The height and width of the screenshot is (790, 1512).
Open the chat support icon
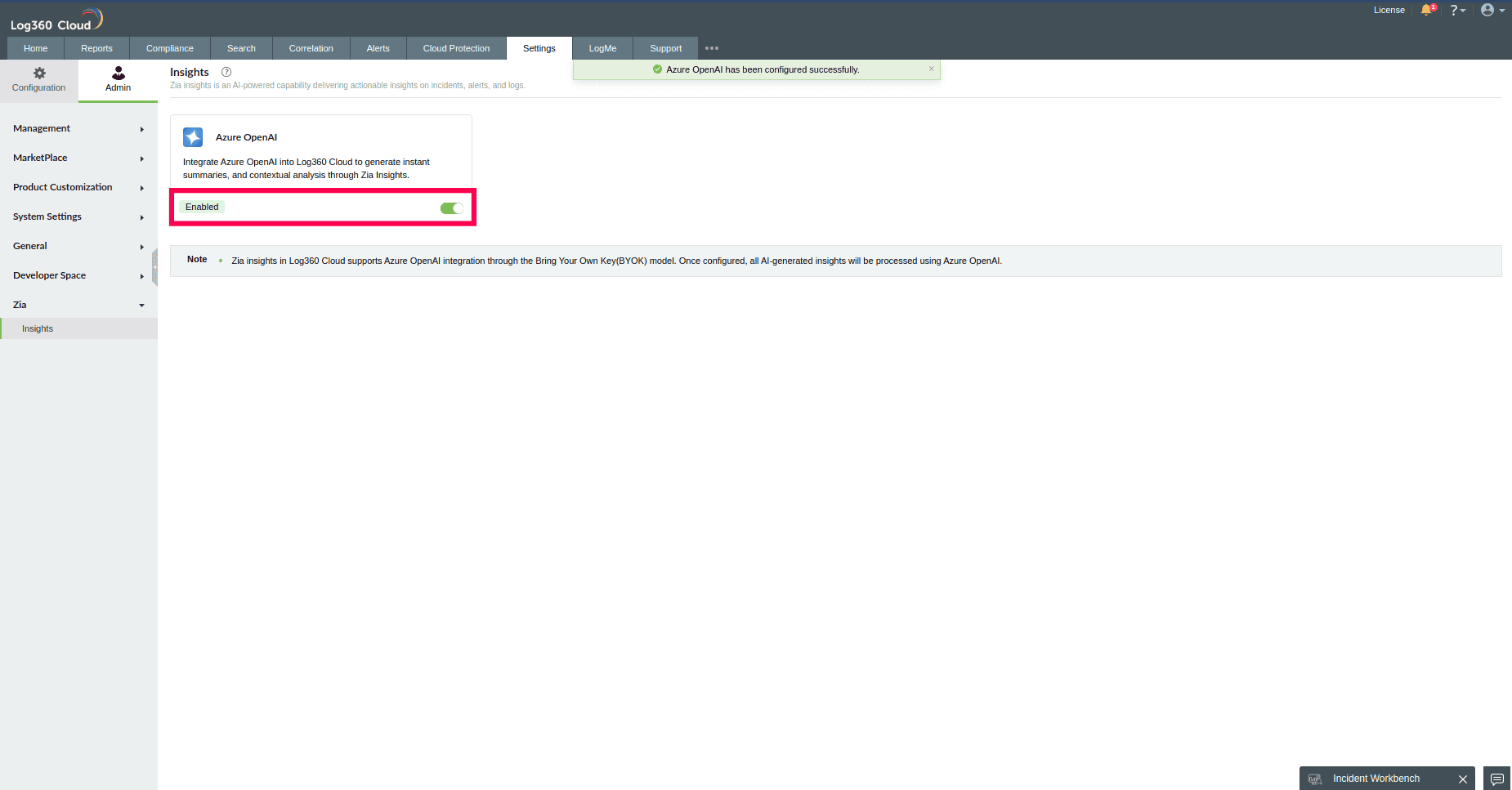click(x=1497, y=779)
